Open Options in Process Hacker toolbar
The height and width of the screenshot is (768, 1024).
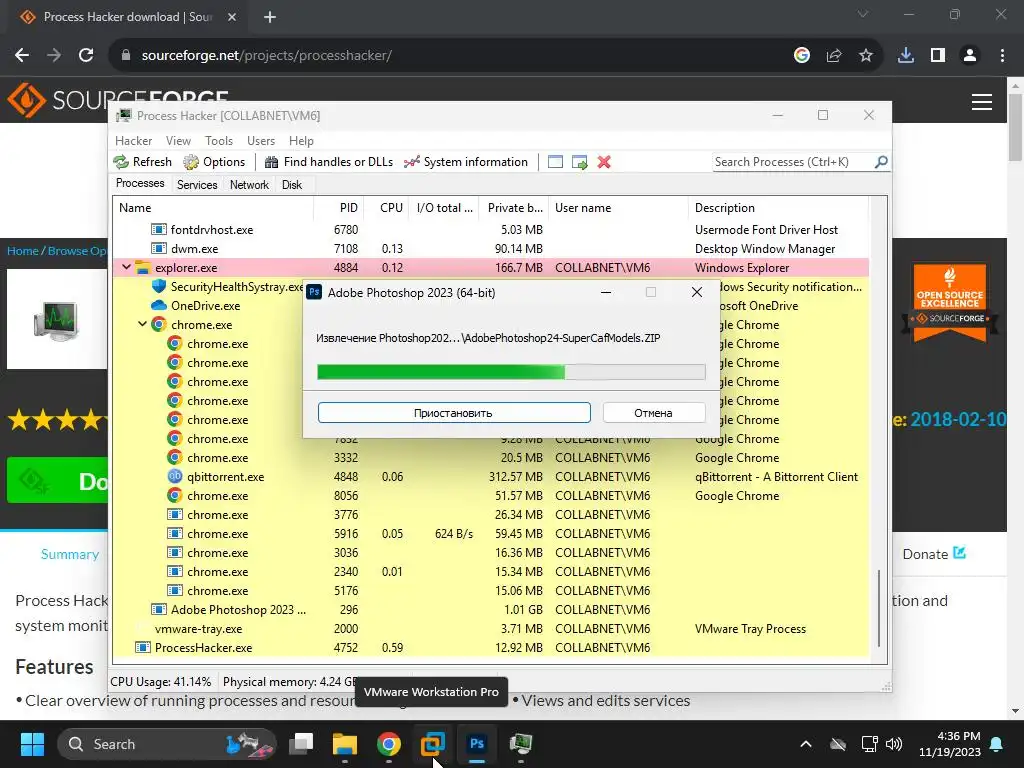[x=214, y=162]
